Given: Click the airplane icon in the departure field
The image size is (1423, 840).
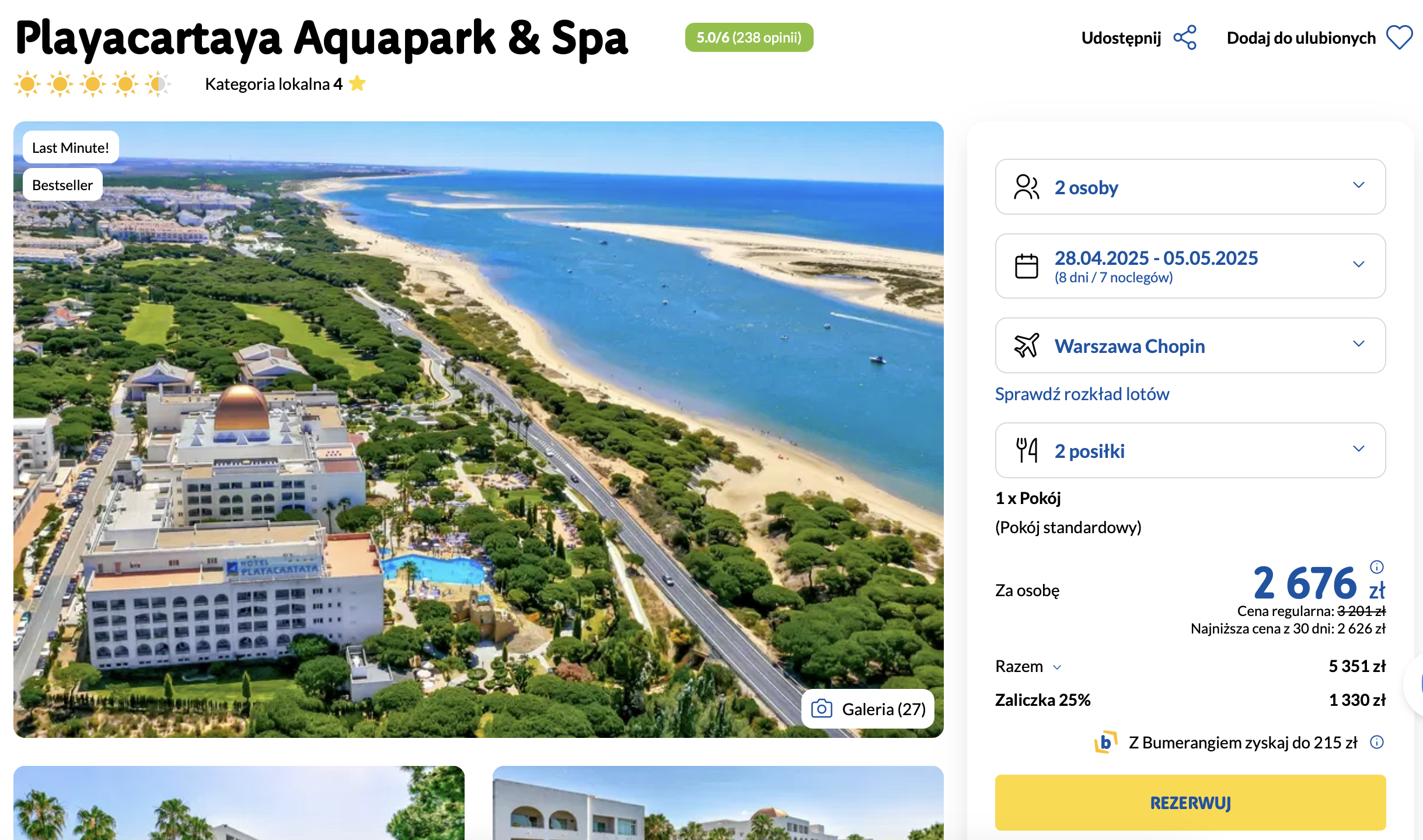Looking at the screenshot, I should [x=1026, y=345].
